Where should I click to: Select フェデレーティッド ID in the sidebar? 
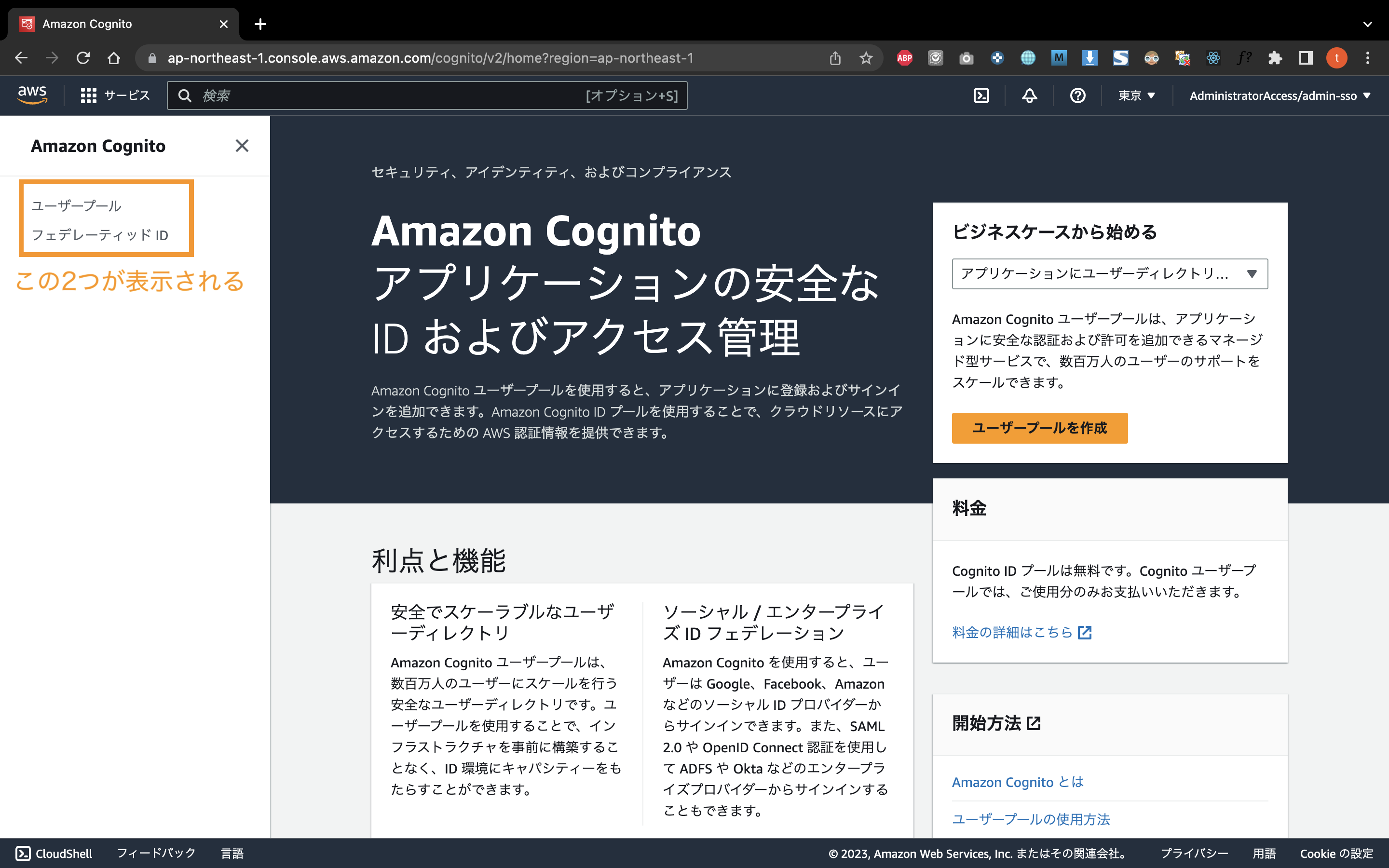(x=100, y=235)
